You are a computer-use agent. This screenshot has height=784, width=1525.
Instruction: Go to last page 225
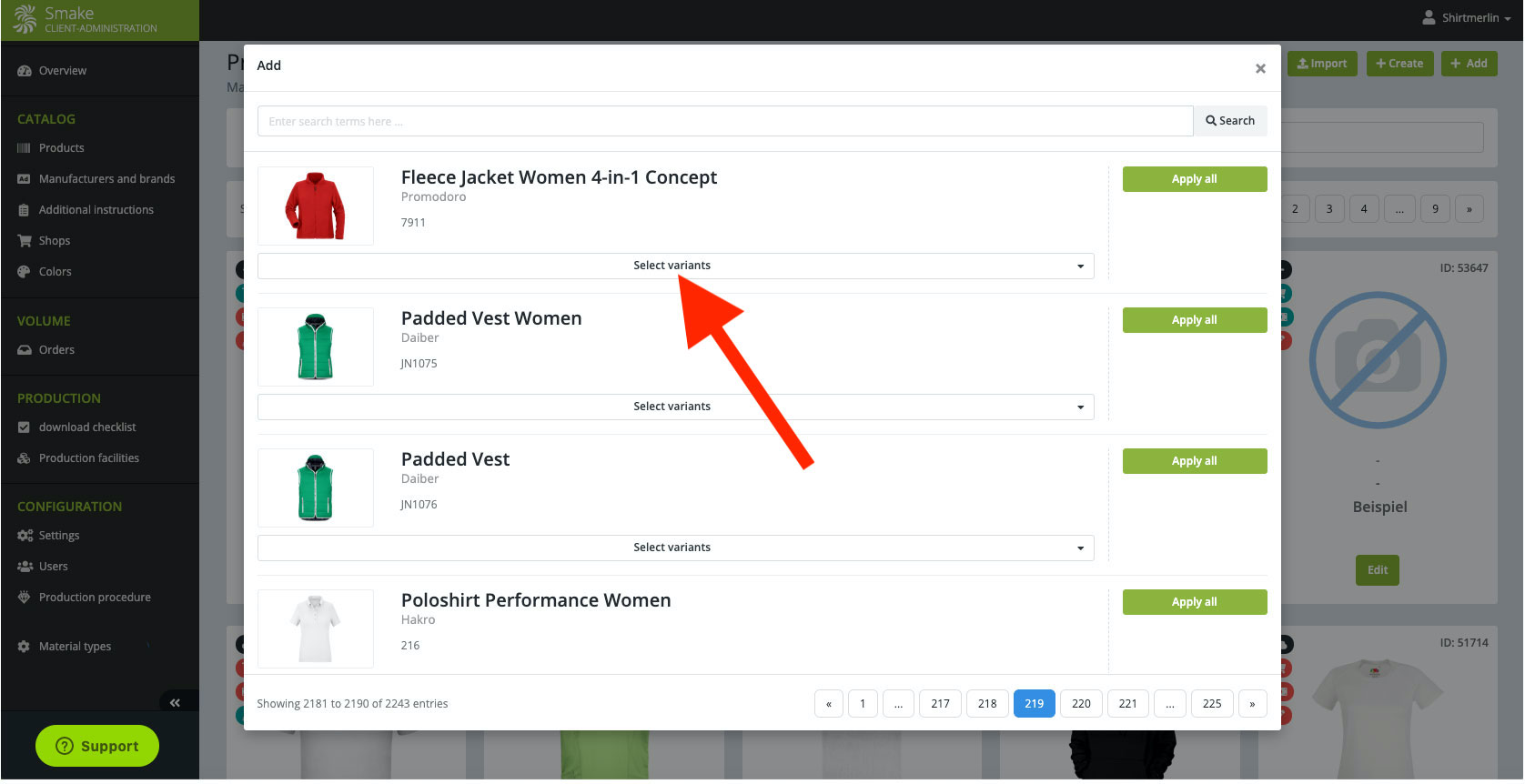(1212, 704)
